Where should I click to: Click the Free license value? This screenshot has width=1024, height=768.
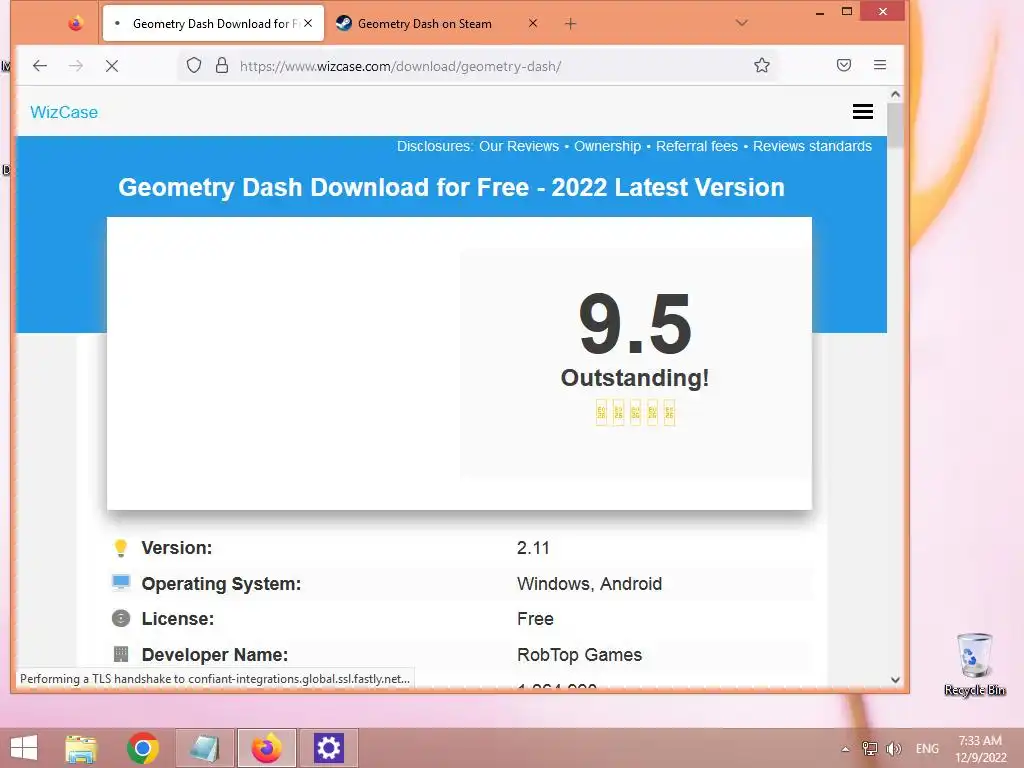tap(535, 619)
